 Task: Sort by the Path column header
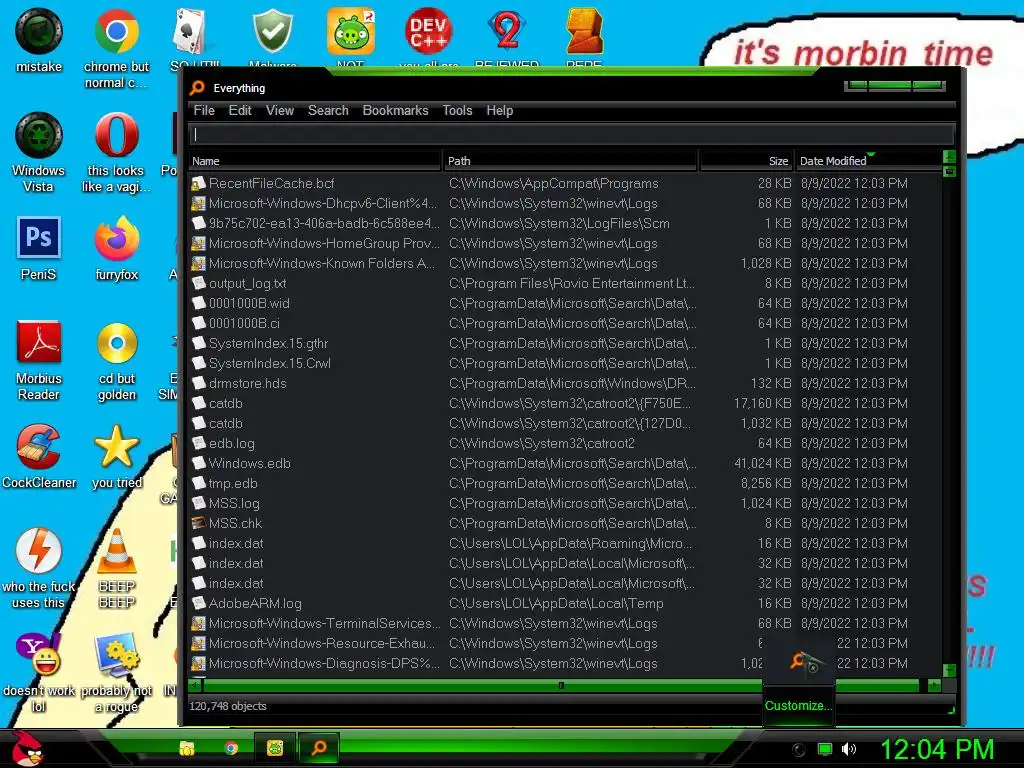(x=570, y=161)
